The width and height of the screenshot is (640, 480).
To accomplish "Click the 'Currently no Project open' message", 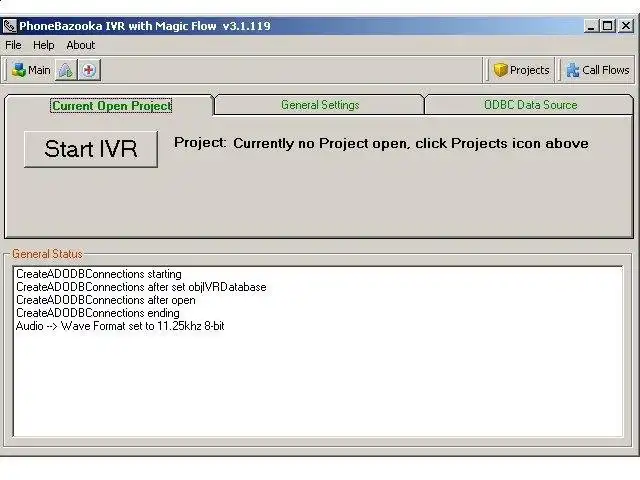I will [x=411, y=143].
